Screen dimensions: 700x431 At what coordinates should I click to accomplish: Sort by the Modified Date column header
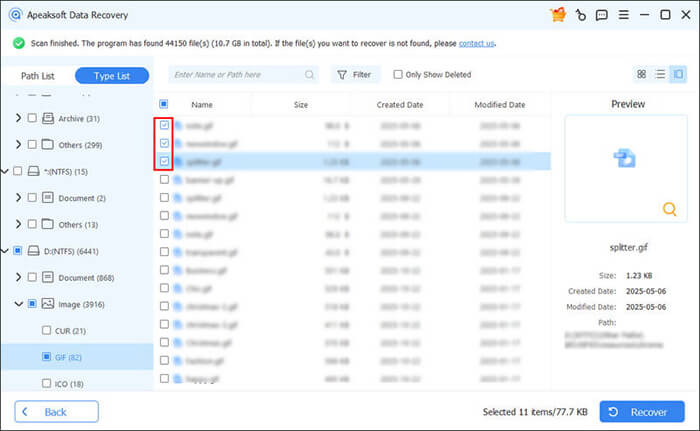[x=500, y=105]
